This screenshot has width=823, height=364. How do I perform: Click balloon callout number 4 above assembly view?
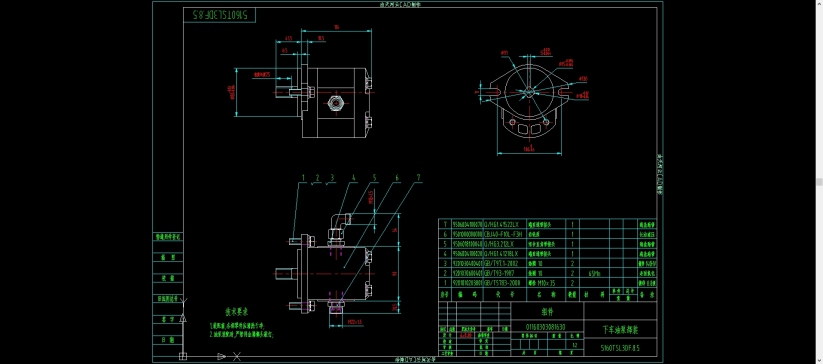click(x=354, y=178)
